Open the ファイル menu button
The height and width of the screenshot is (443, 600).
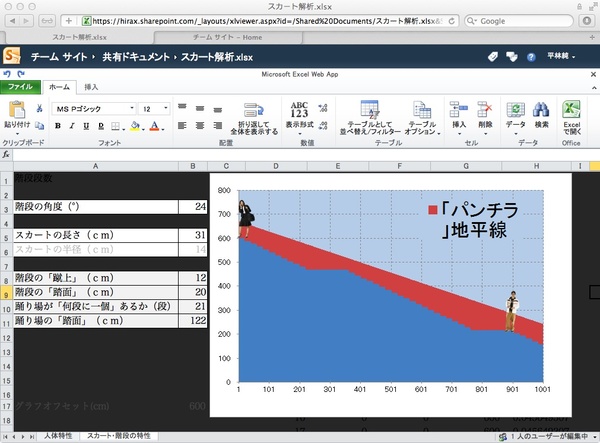tap(20, 87)
